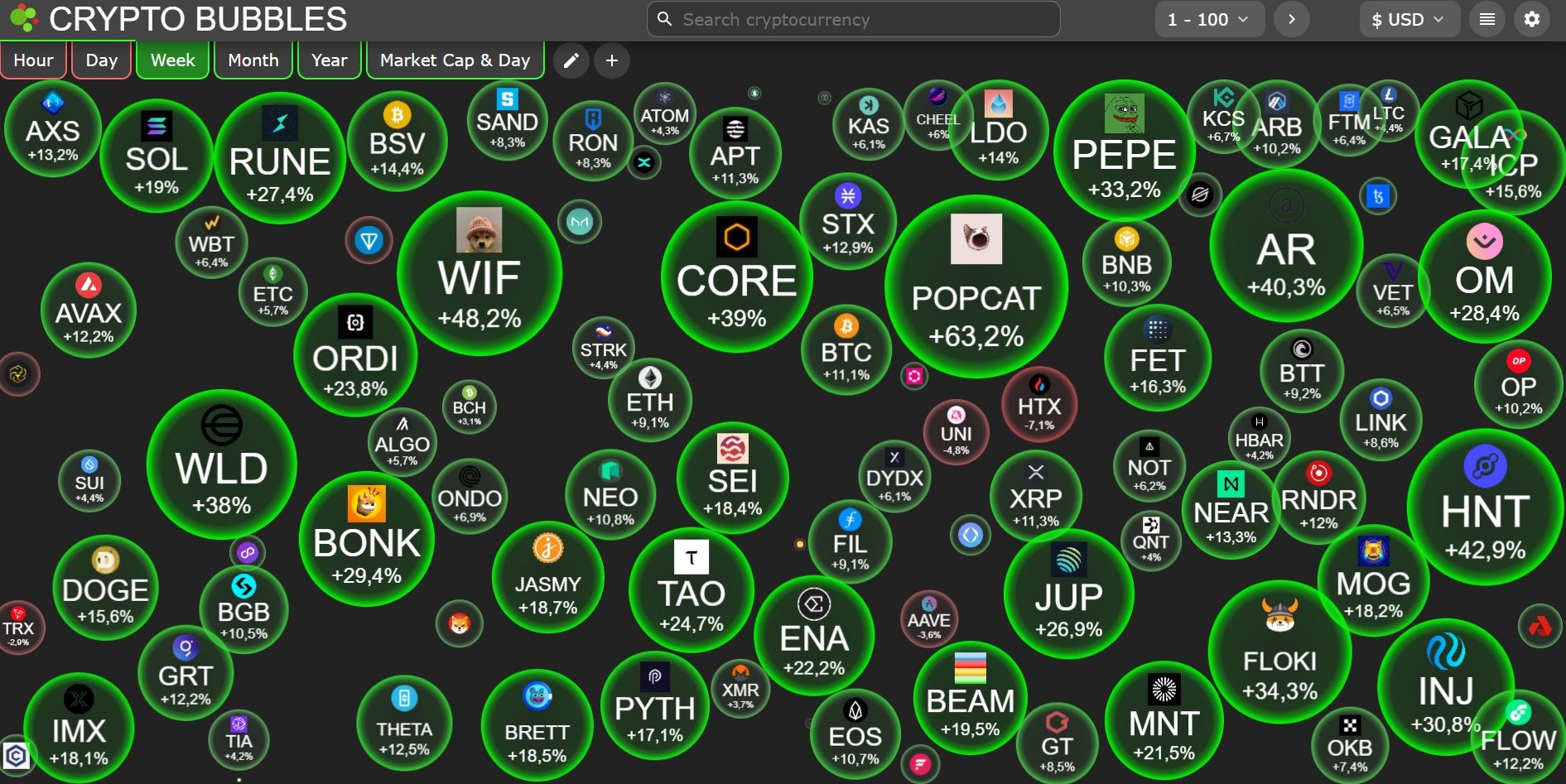Click the JUP bubble
The height and width of the screenshot is (784, 1566).
point(1068,594)
